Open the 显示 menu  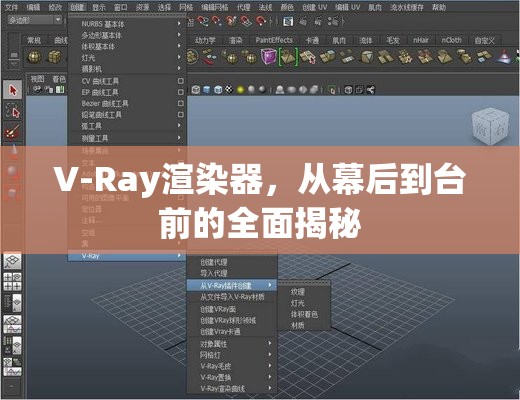[x=99, y=7]
